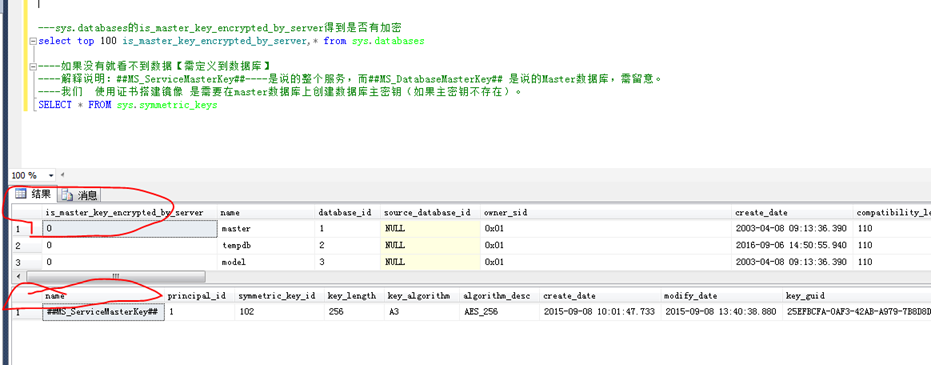Click the A3 key_algorithm cell
Image resolution: width=931 pixels, height=365 pixels.
coord(422,312)
